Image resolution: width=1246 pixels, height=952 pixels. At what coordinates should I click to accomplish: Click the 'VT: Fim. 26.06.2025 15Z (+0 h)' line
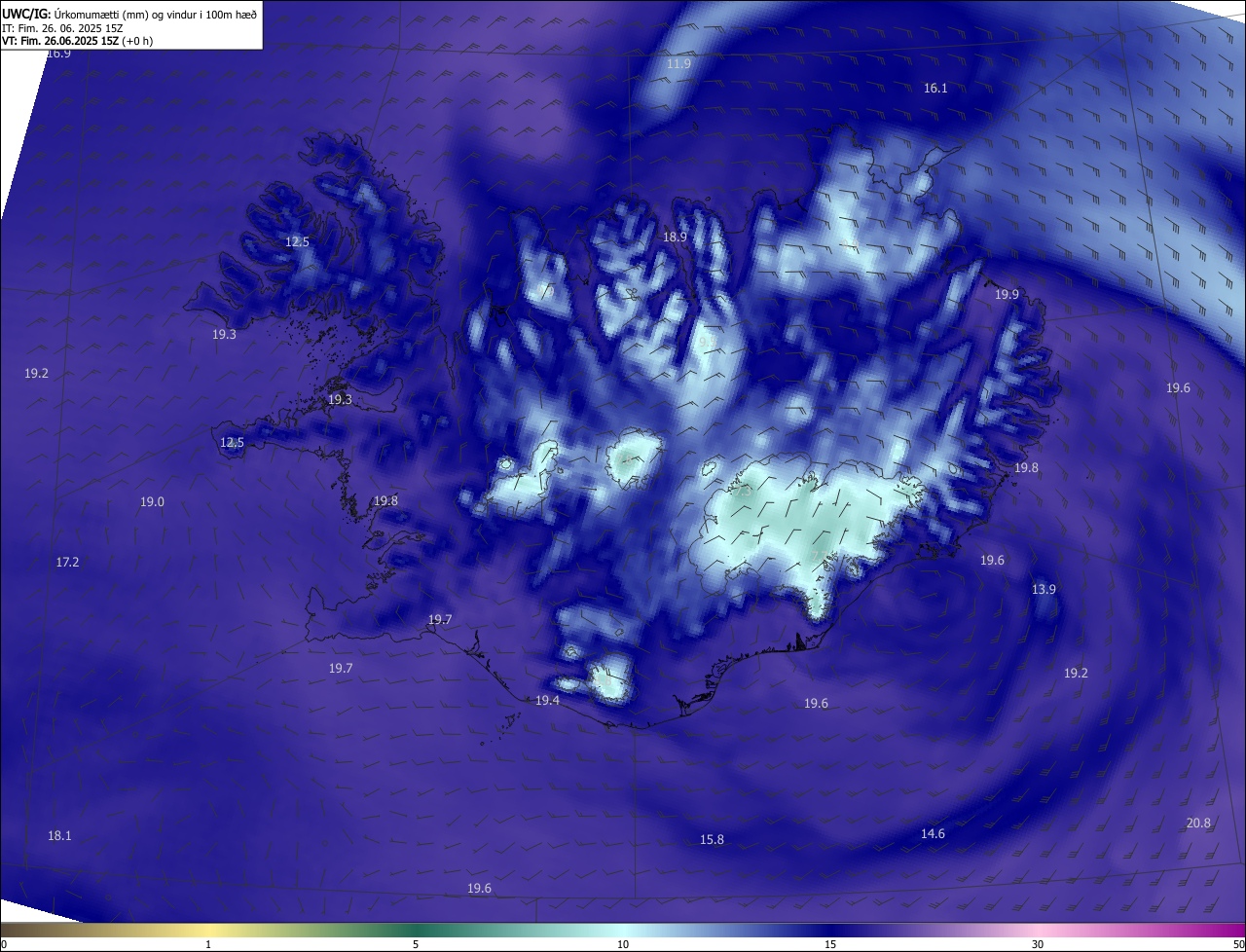(x=77, y=41)
